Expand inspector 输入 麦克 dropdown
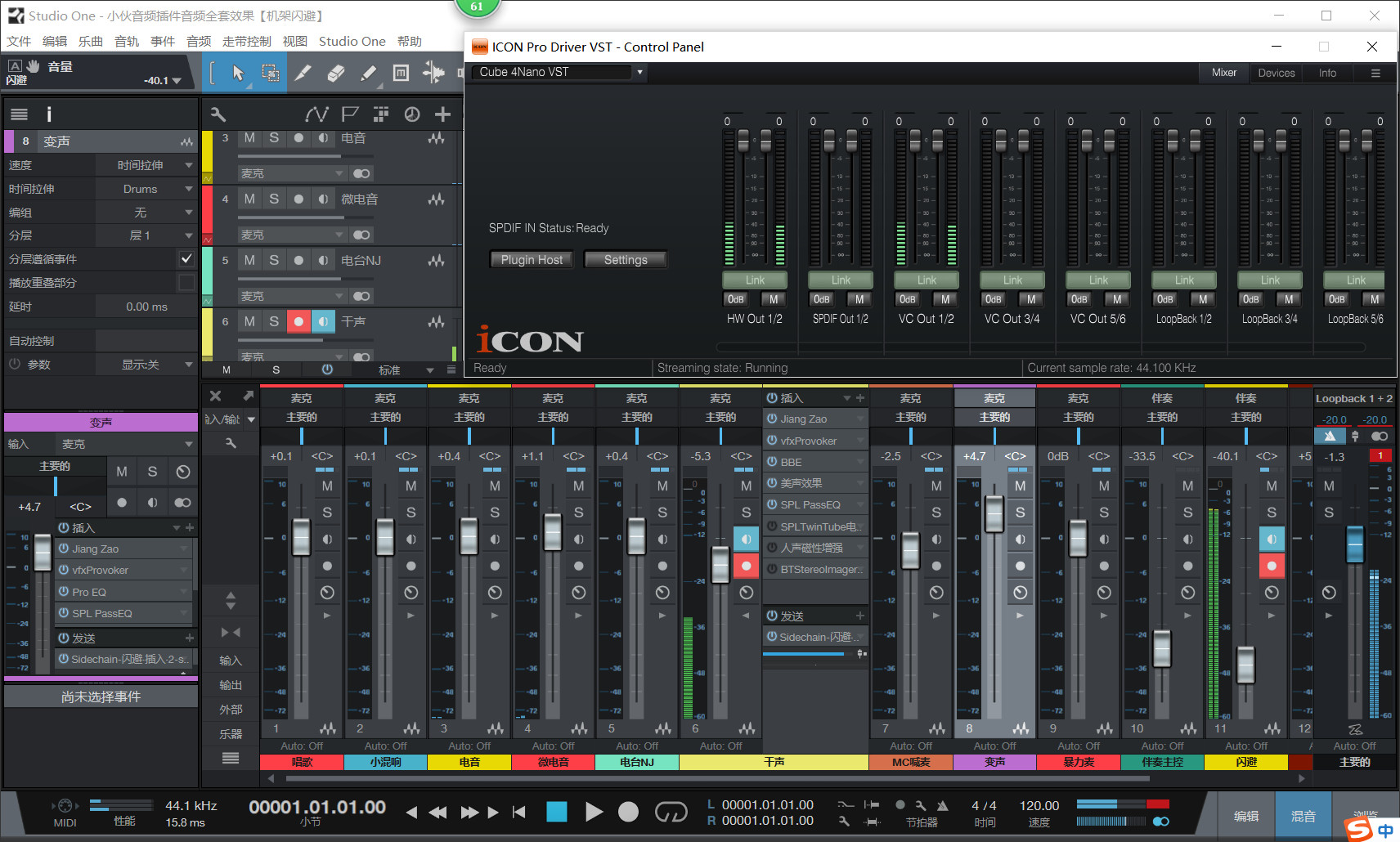 pyautogui.click(x=126, y=444)
